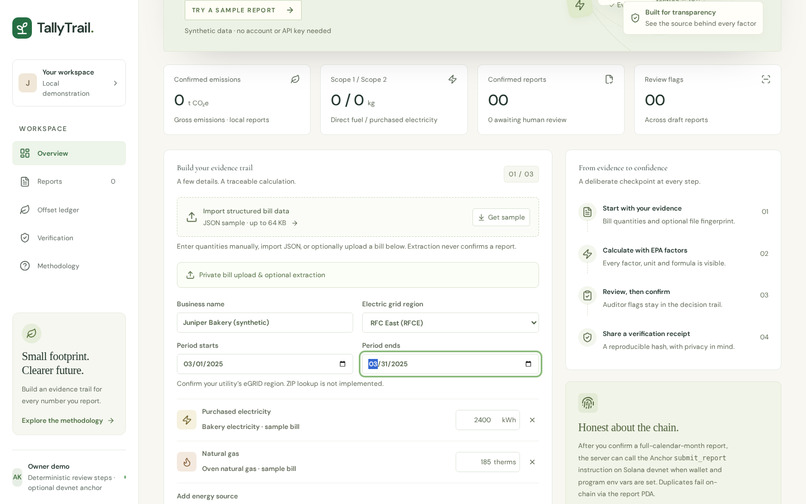Viewport: 806px width, 504px height.
Task: Click the Purchased electricity lightning icon
Action: (187, 420)
